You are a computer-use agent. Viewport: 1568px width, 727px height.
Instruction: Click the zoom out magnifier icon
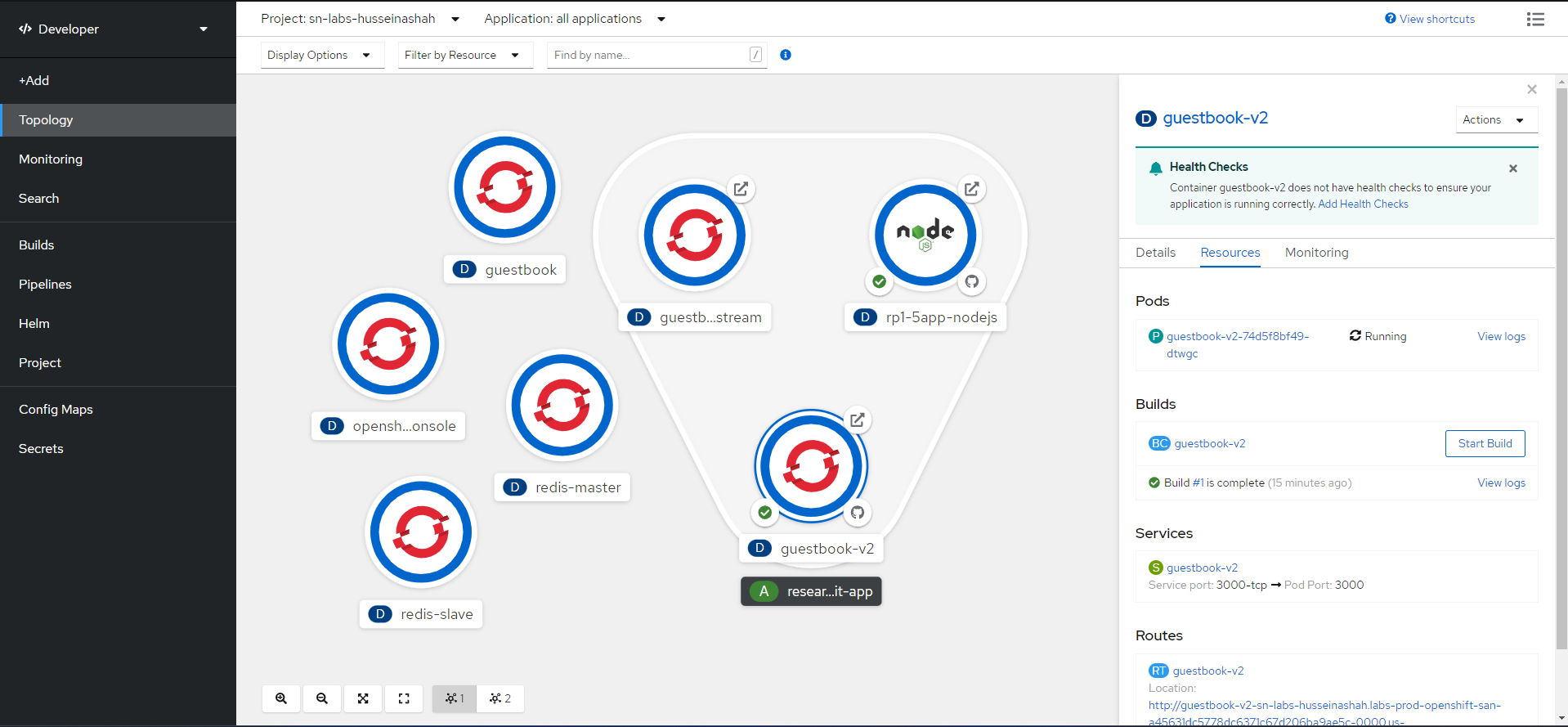[x=322, y=698]
